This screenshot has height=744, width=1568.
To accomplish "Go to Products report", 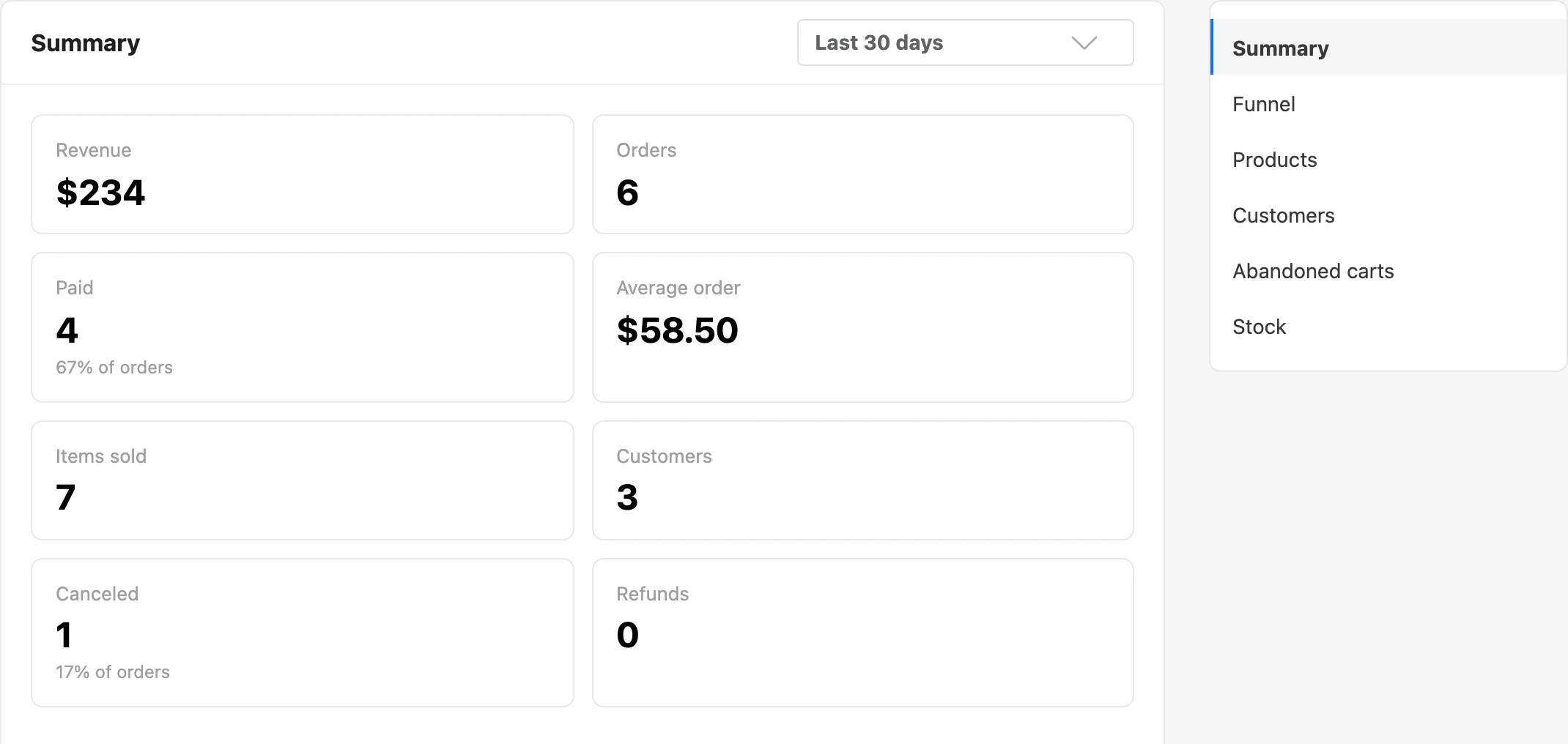I will click(x=1388, y=160).
